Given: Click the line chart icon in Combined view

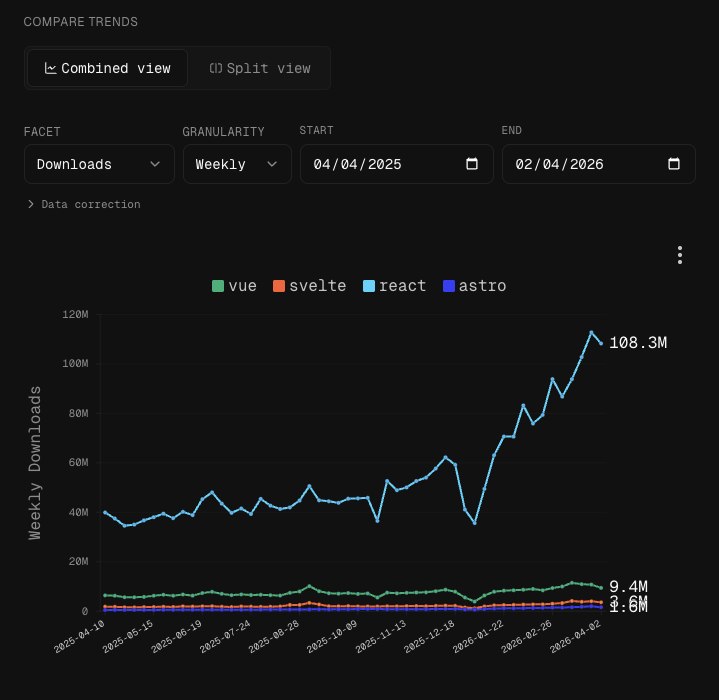Looking at the screenshot, I should [x=50, y=68].
